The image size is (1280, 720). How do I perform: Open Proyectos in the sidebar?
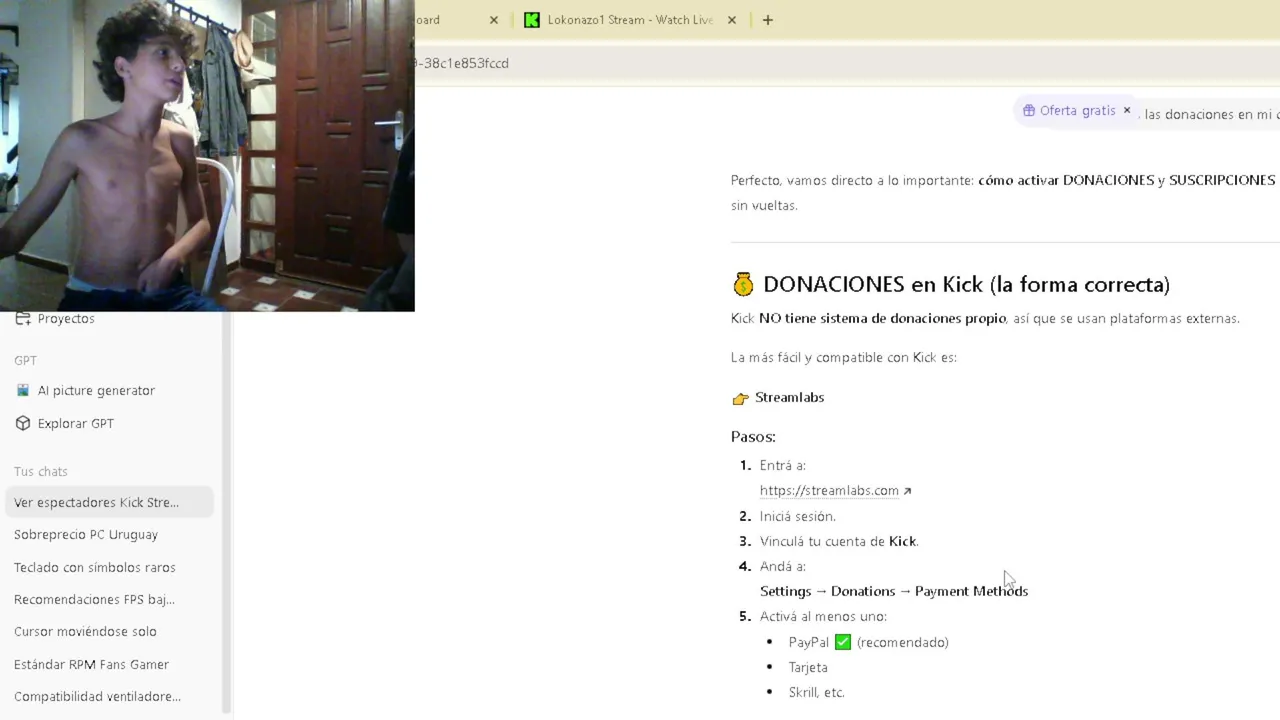[66, 318]
